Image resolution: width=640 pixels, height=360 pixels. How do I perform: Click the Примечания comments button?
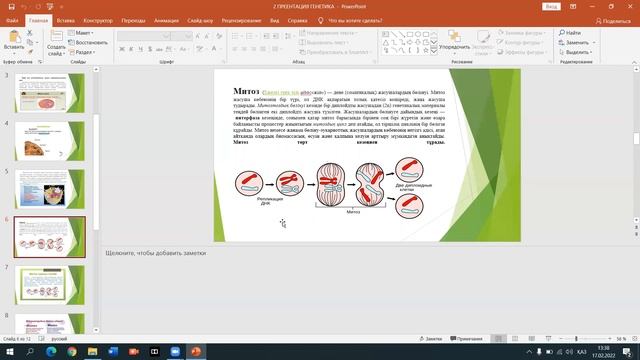[x=466, y=339]
